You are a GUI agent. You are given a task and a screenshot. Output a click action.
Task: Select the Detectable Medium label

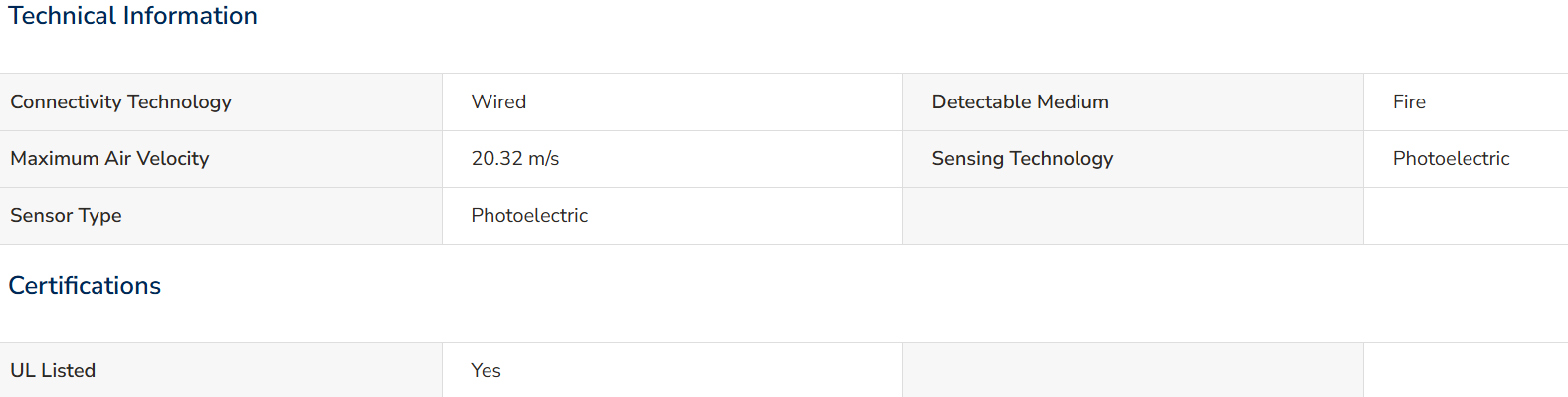(1020, 102)
